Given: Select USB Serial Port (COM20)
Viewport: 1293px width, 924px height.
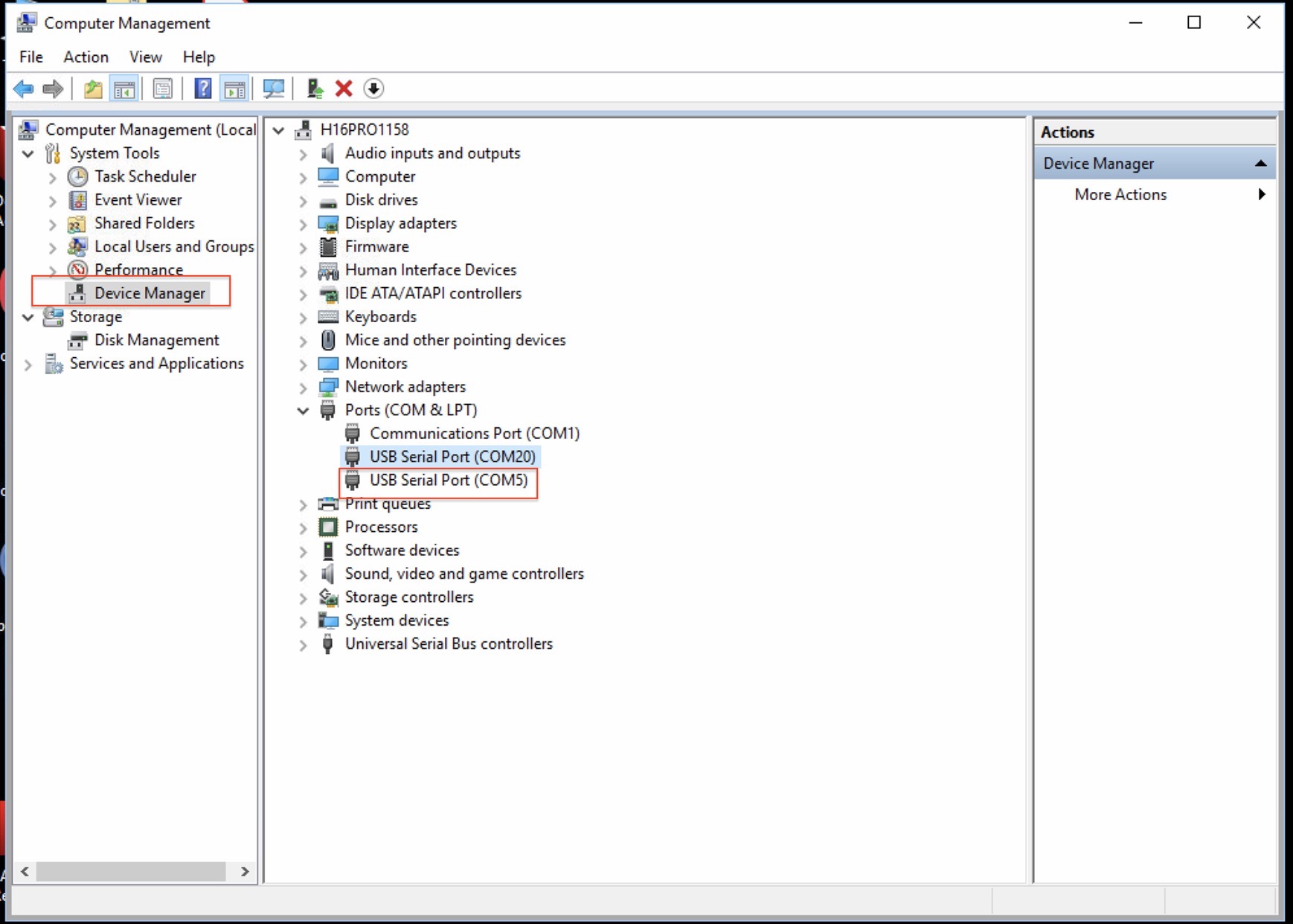Looking at the screenshot, I should [x=452, y=457].
